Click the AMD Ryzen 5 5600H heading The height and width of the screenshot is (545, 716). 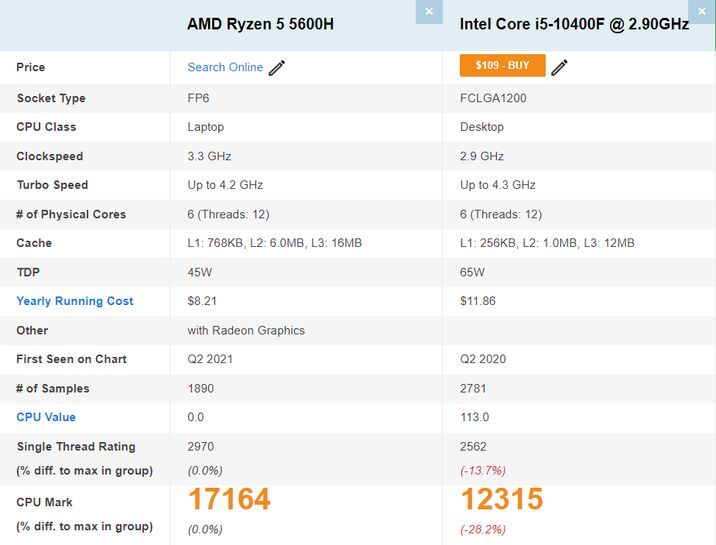(260, 24)
